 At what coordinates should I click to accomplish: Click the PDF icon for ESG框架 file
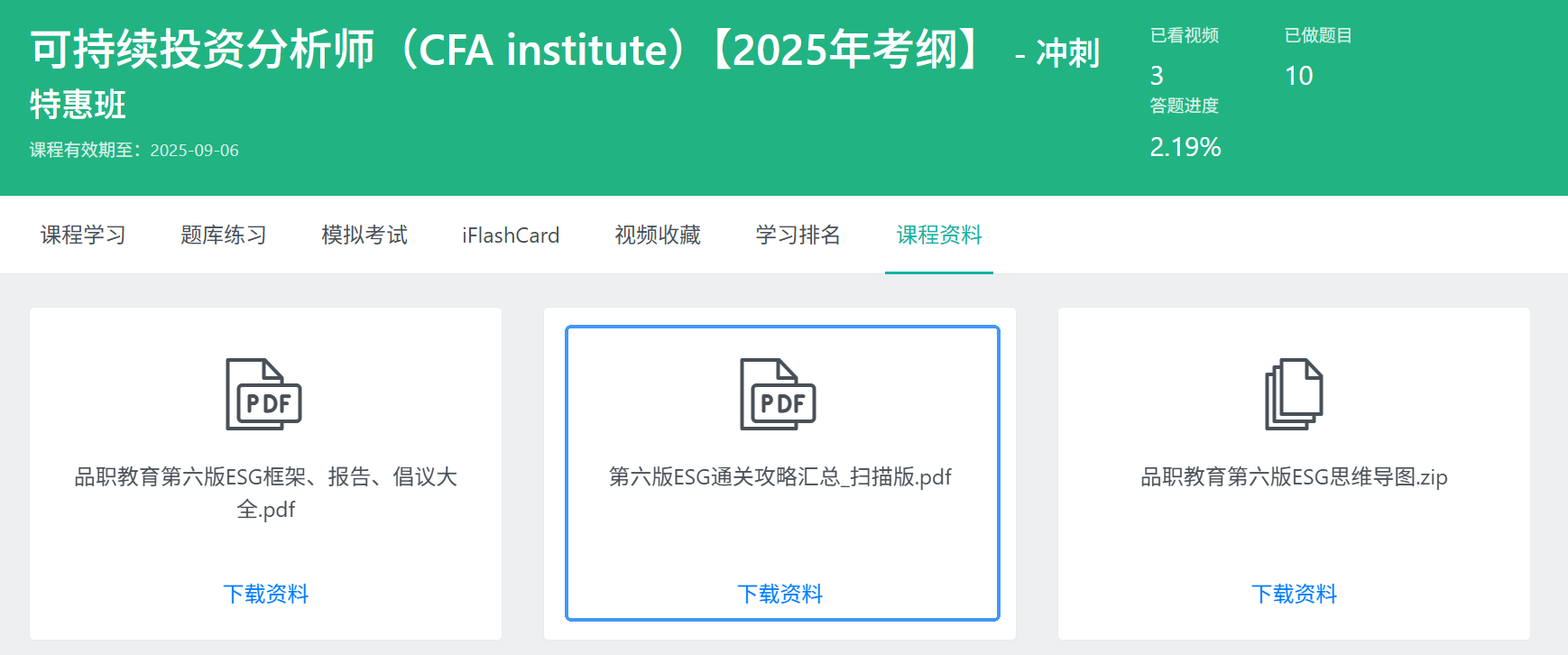tap(264, 394)
